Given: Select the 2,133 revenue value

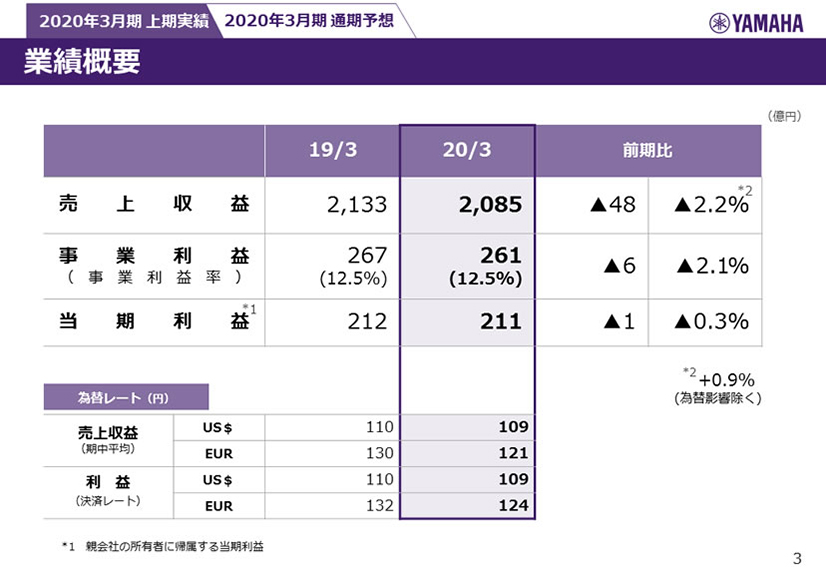Looking at the screenshot, I should pyautogui.click(x=356, y=205).
